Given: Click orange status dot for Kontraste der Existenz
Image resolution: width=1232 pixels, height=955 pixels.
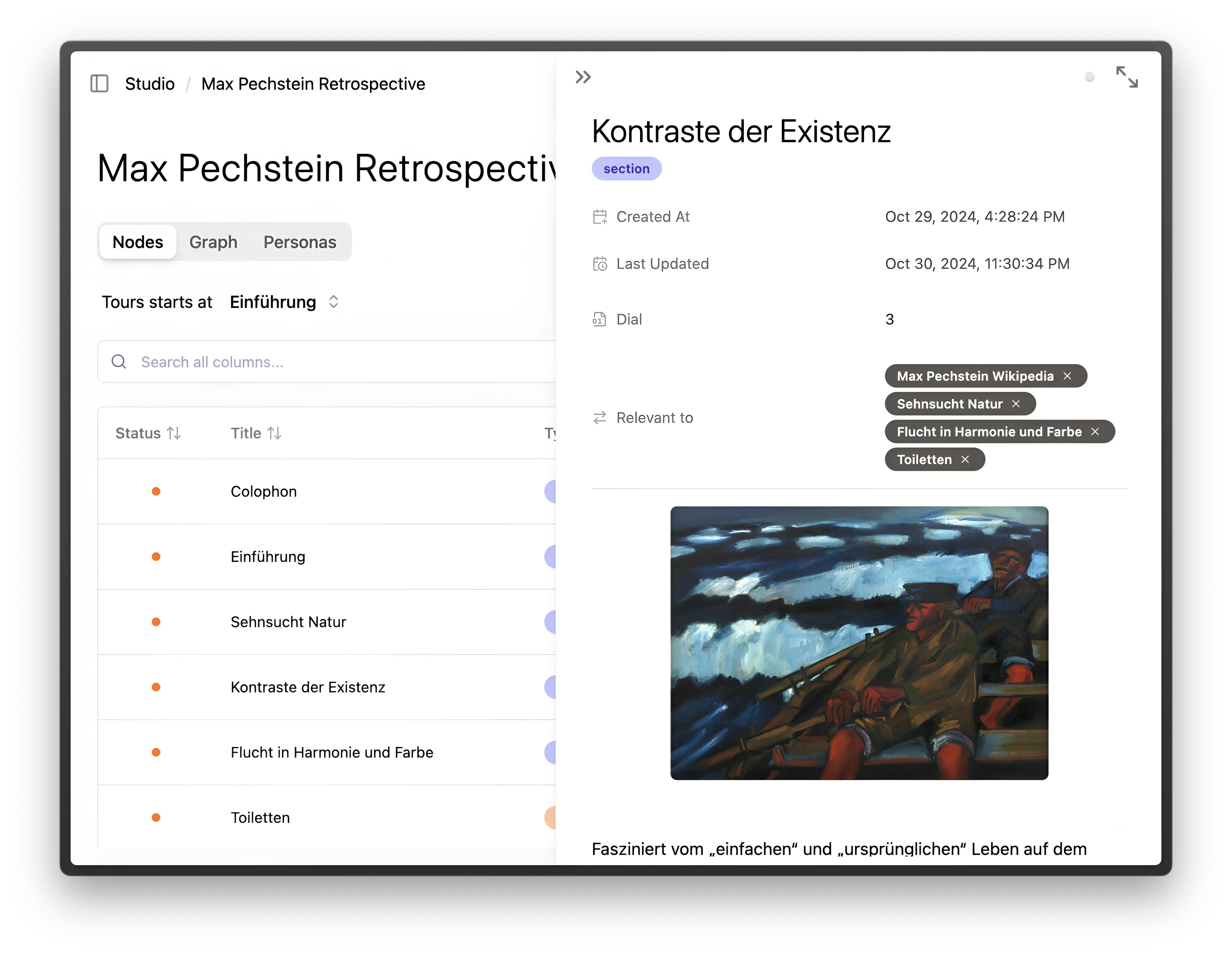Looking at the screenshot, I should (x=156, y=687).
